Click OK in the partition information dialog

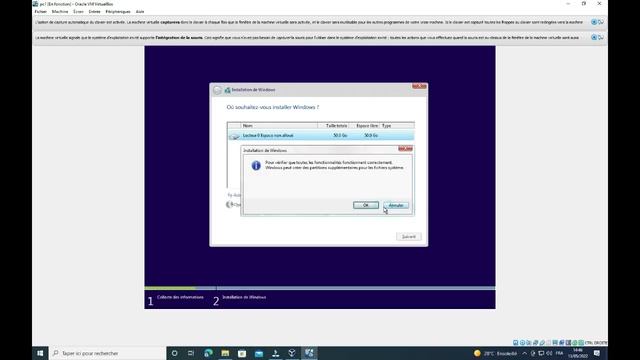click(x=366, y=205)
